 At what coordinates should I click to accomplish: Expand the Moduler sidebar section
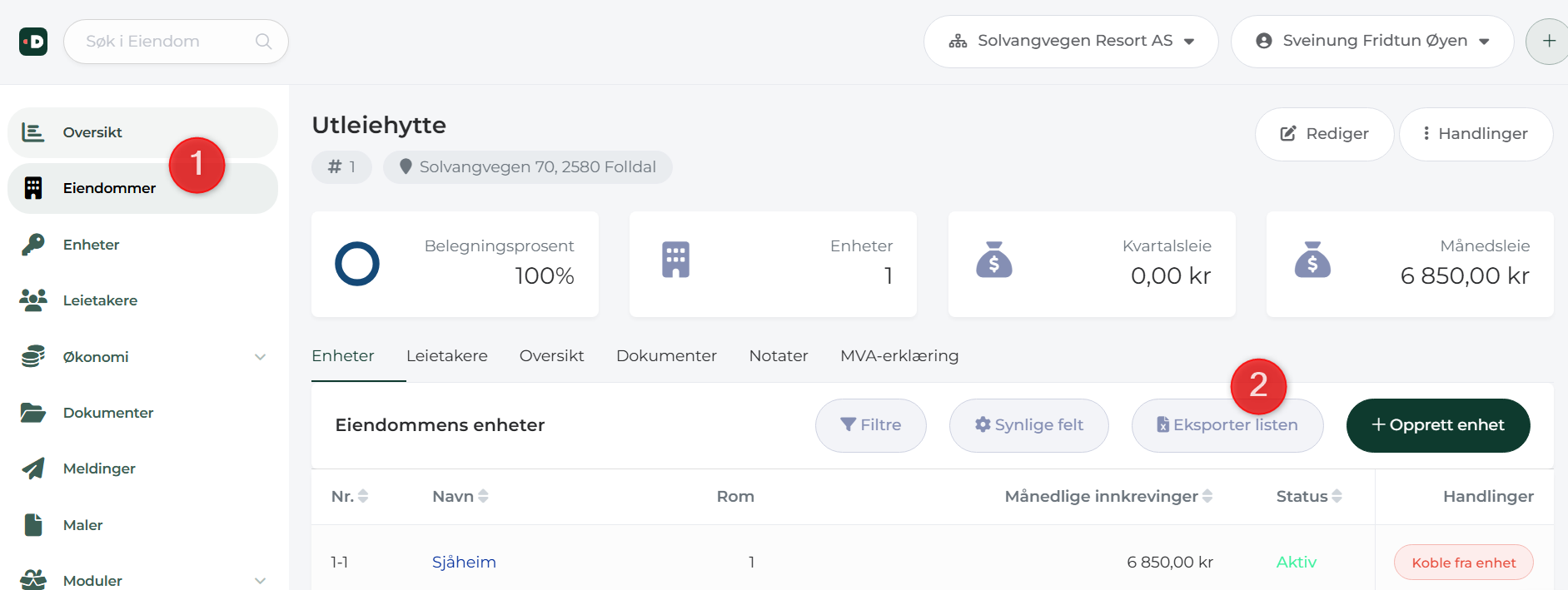click(x=142, y=580)
